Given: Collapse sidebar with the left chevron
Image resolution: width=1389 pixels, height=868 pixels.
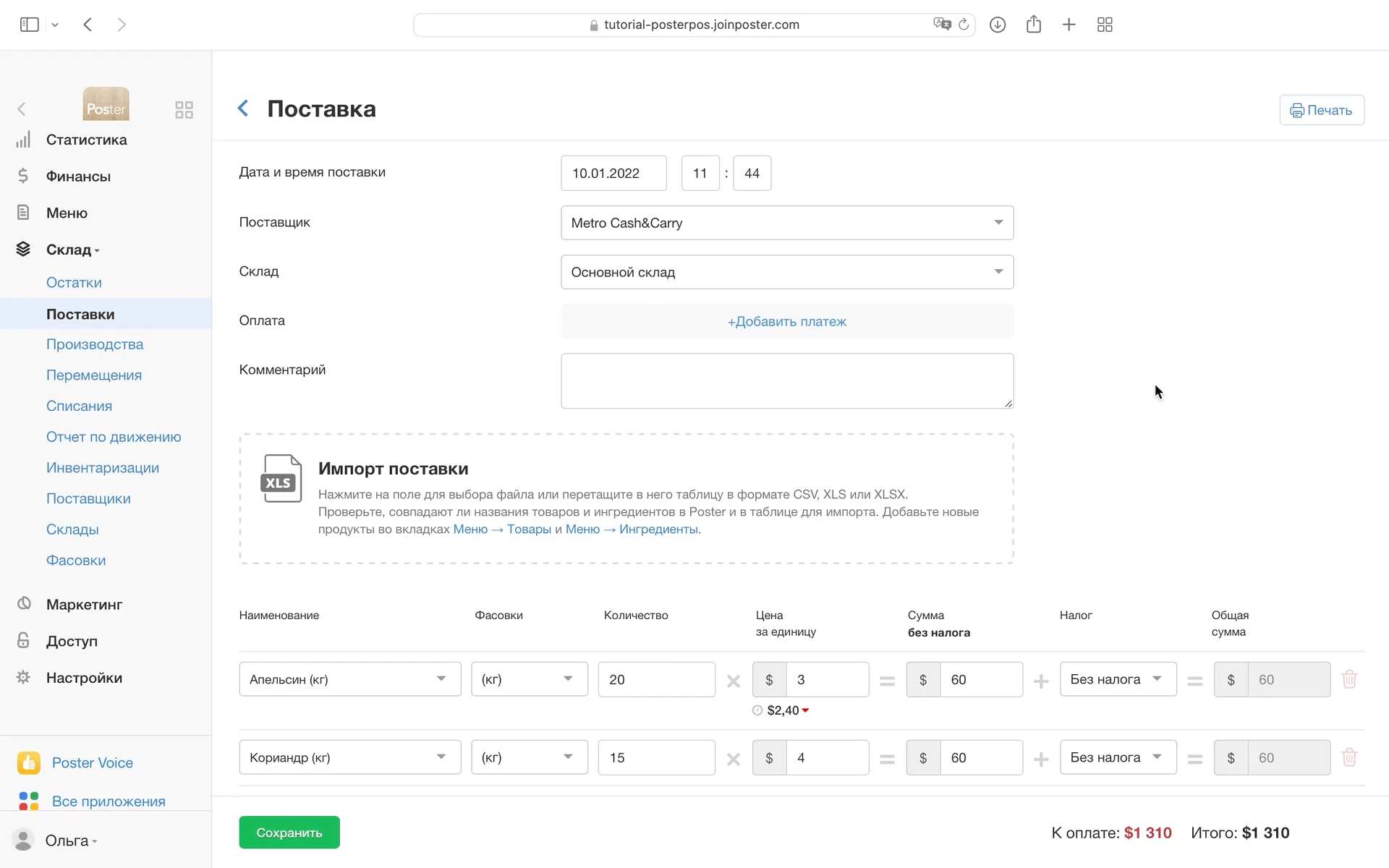Looking at the screenshot, I should pyautogui.click(x=22, y=109).
